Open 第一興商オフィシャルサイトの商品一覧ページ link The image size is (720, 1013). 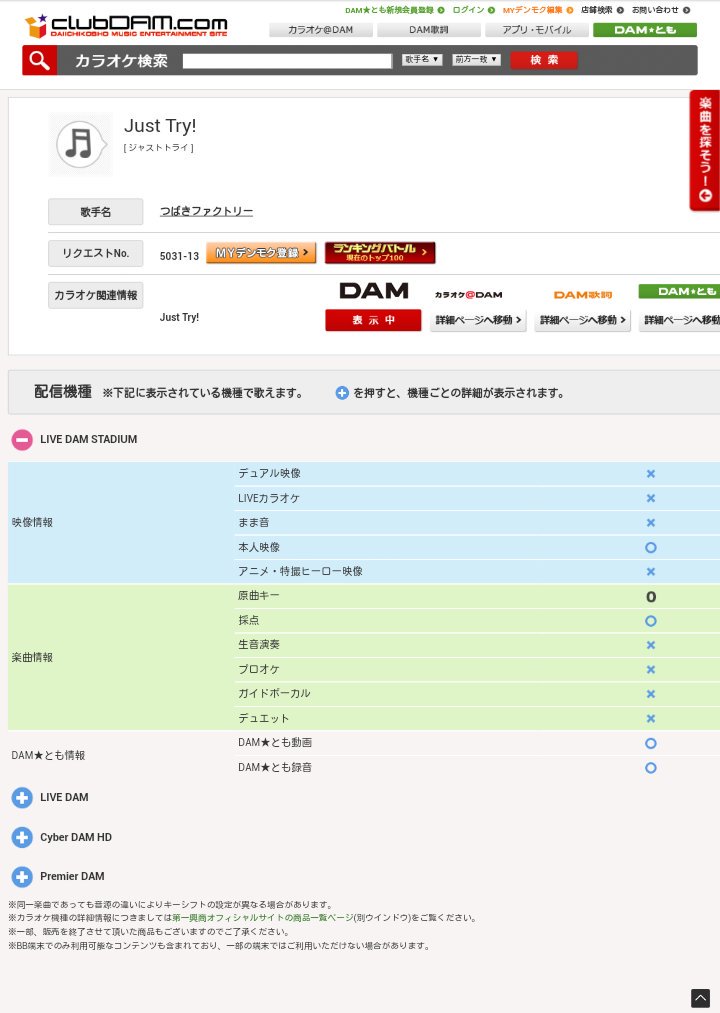point(262,918)
